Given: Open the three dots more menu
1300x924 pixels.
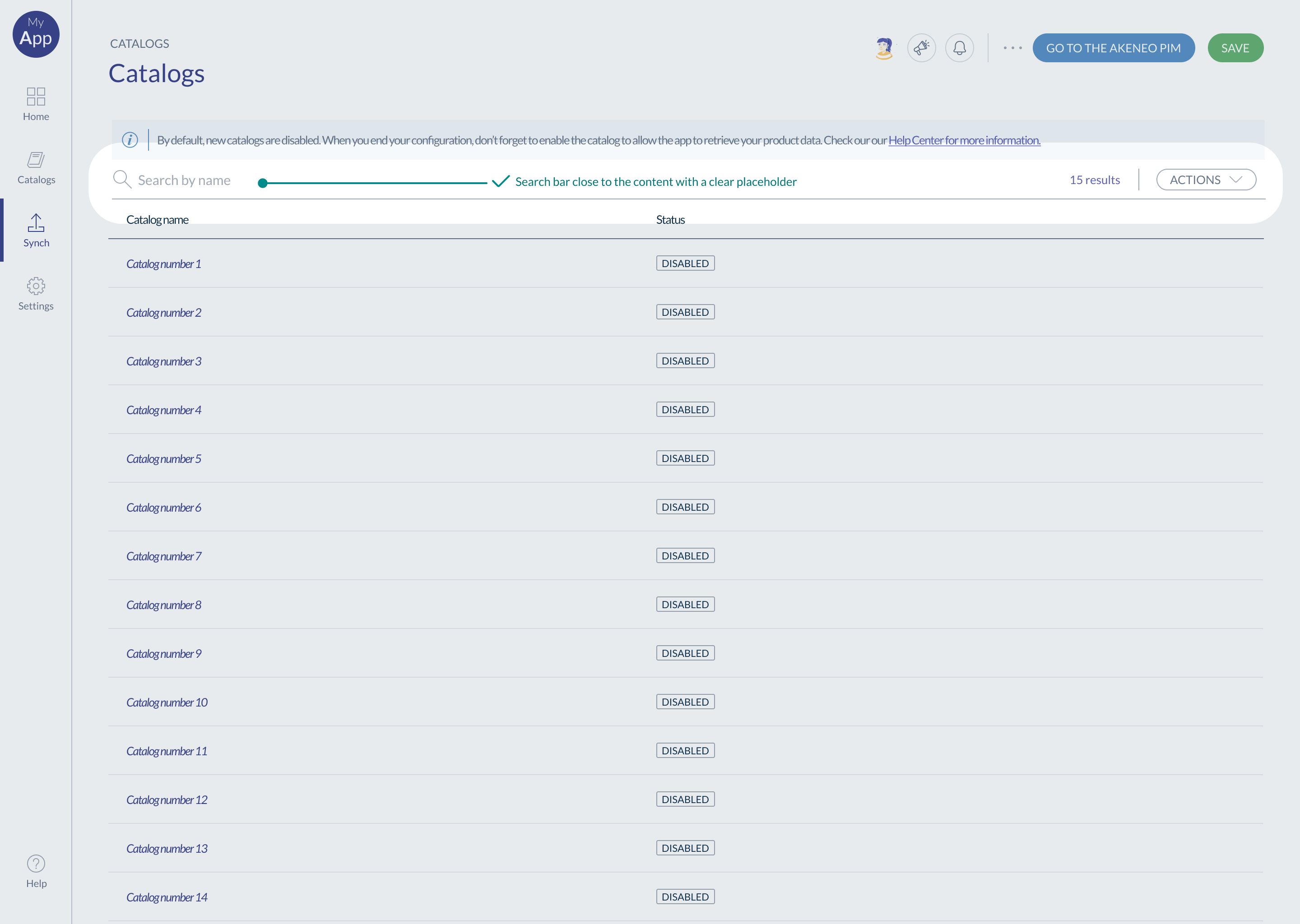Looking at the screenshot, I should point(1012,48).
